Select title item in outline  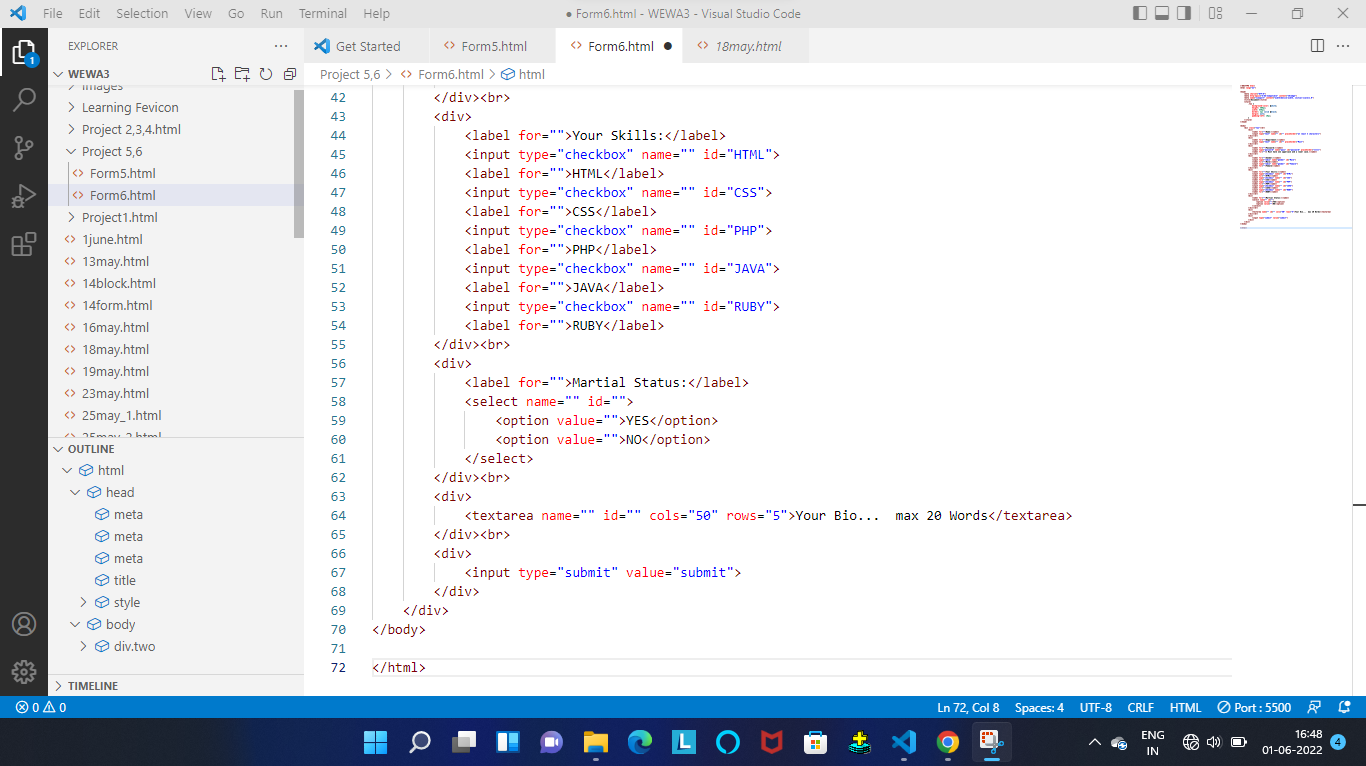(x=124, y=580)
